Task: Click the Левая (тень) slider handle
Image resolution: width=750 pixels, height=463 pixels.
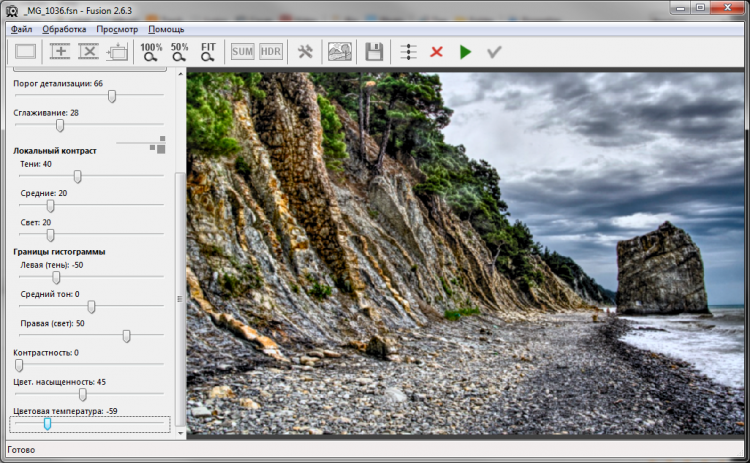Action: [x=56, y=278]
